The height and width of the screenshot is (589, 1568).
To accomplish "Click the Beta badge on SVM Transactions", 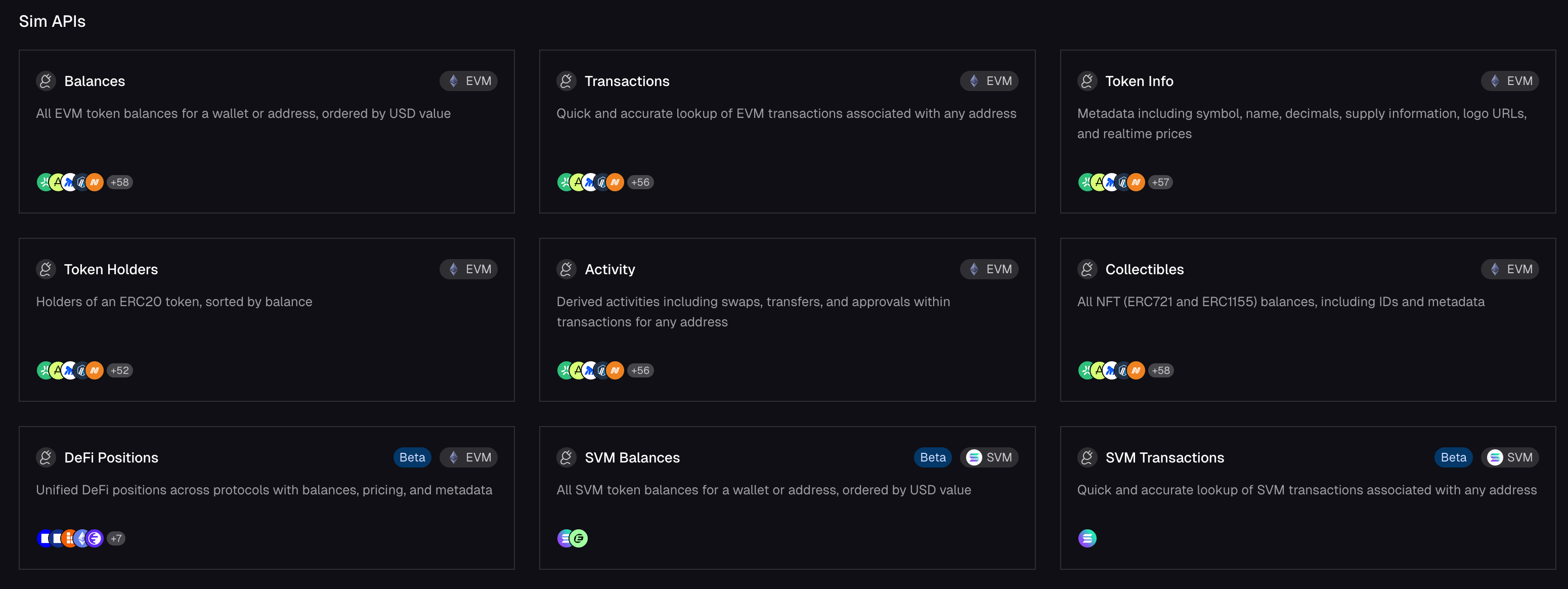I will [1453, 457].
